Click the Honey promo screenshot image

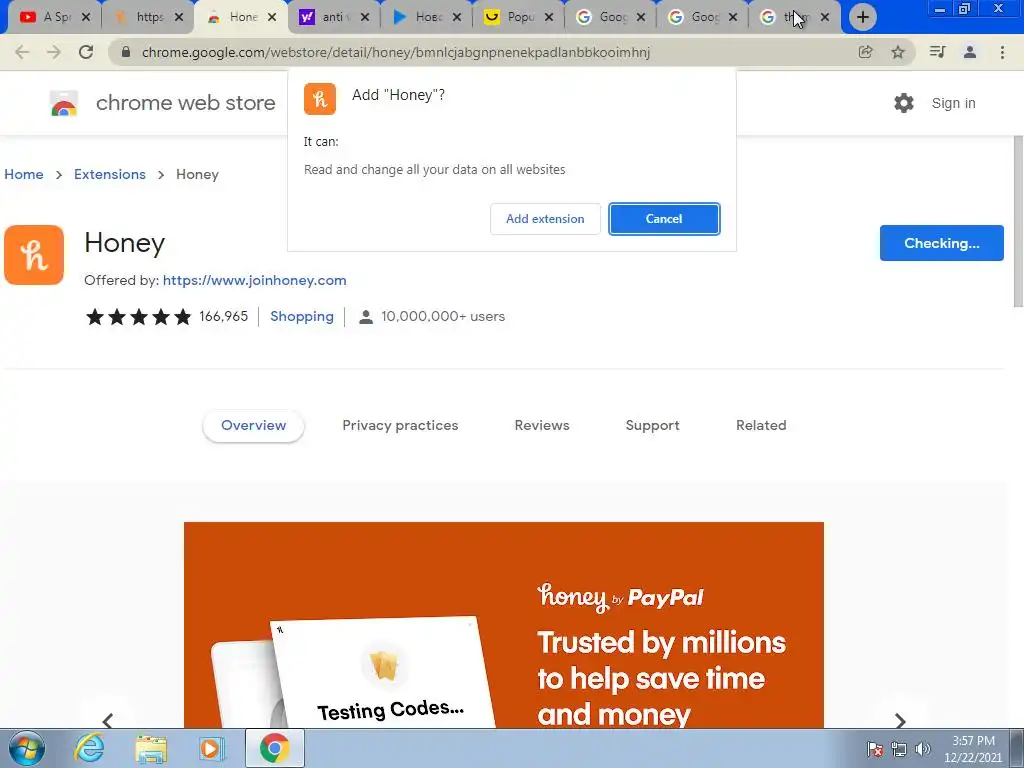(504, 625)
